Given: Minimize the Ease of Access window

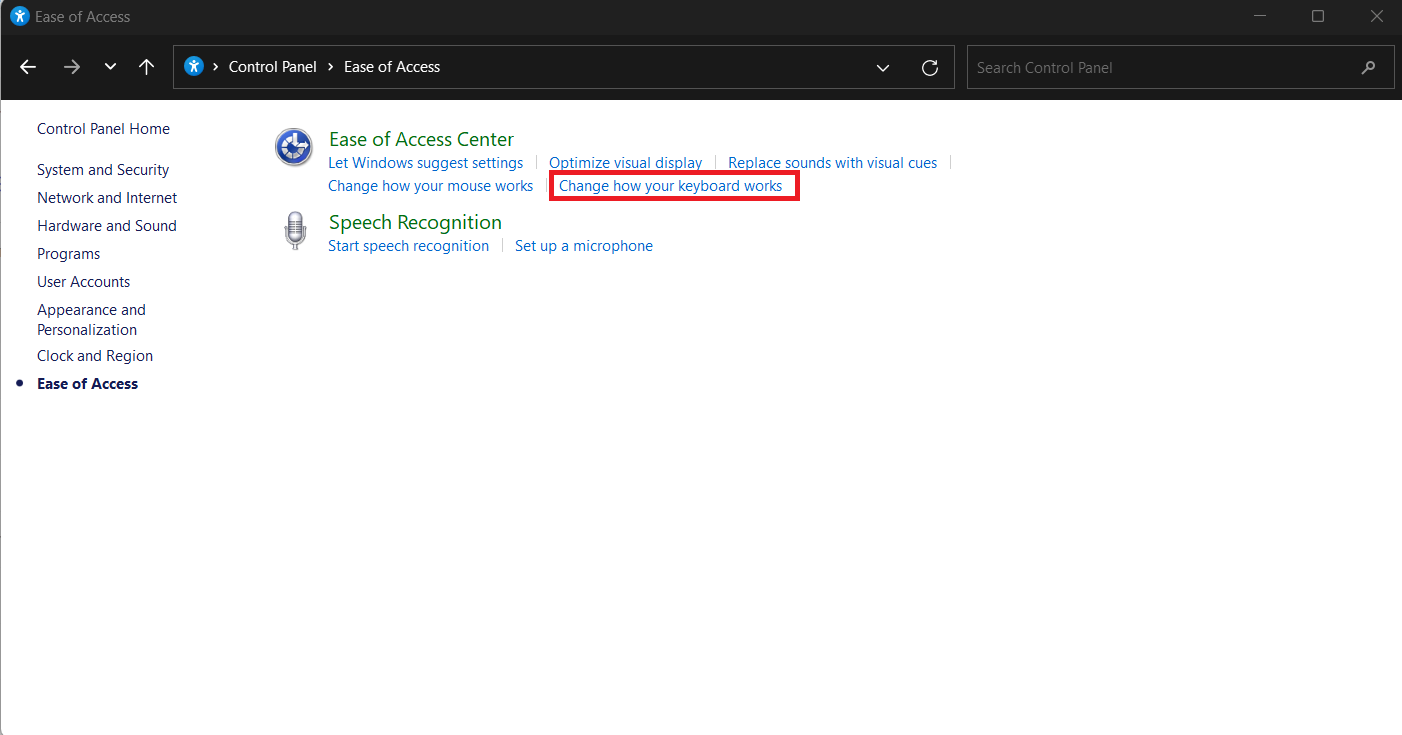Looking at the screenshot, I should click(x=1260, y=16).
